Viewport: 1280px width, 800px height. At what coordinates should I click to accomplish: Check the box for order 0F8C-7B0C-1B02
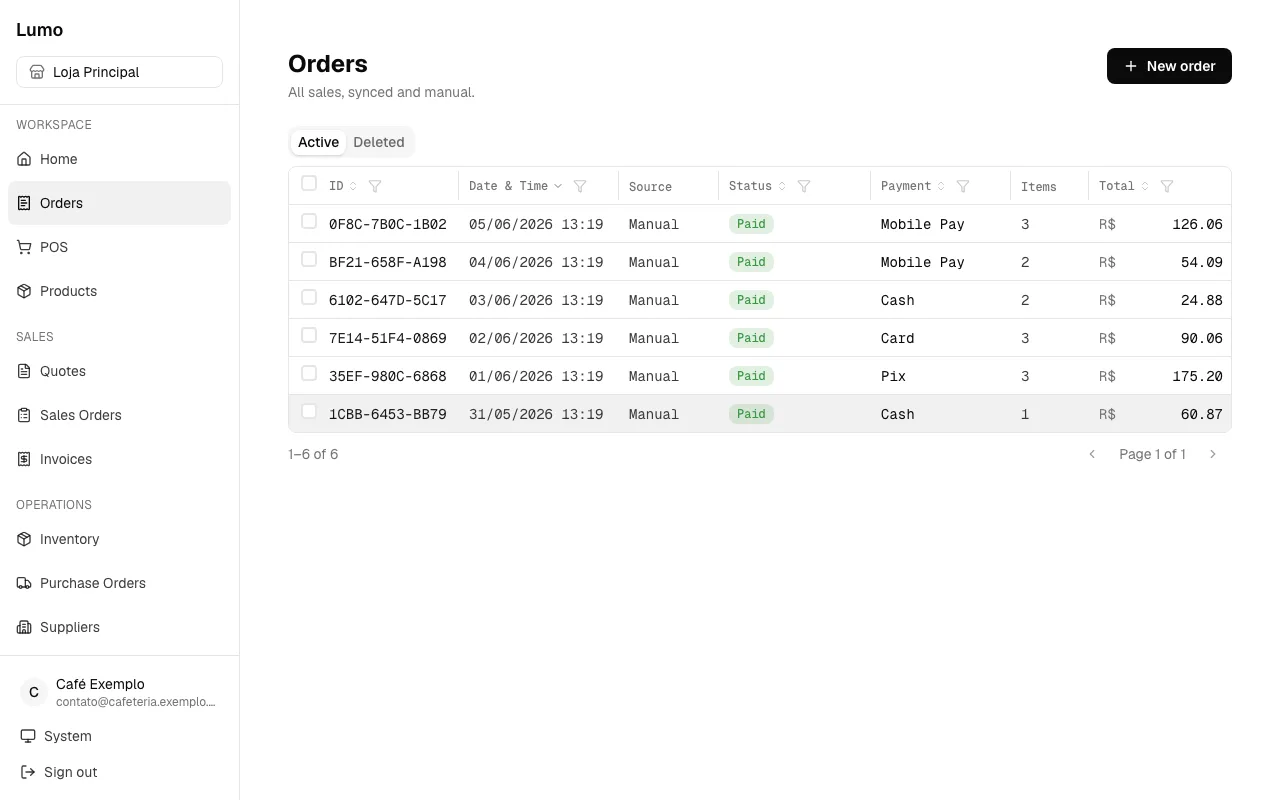(x=309, y=221)
